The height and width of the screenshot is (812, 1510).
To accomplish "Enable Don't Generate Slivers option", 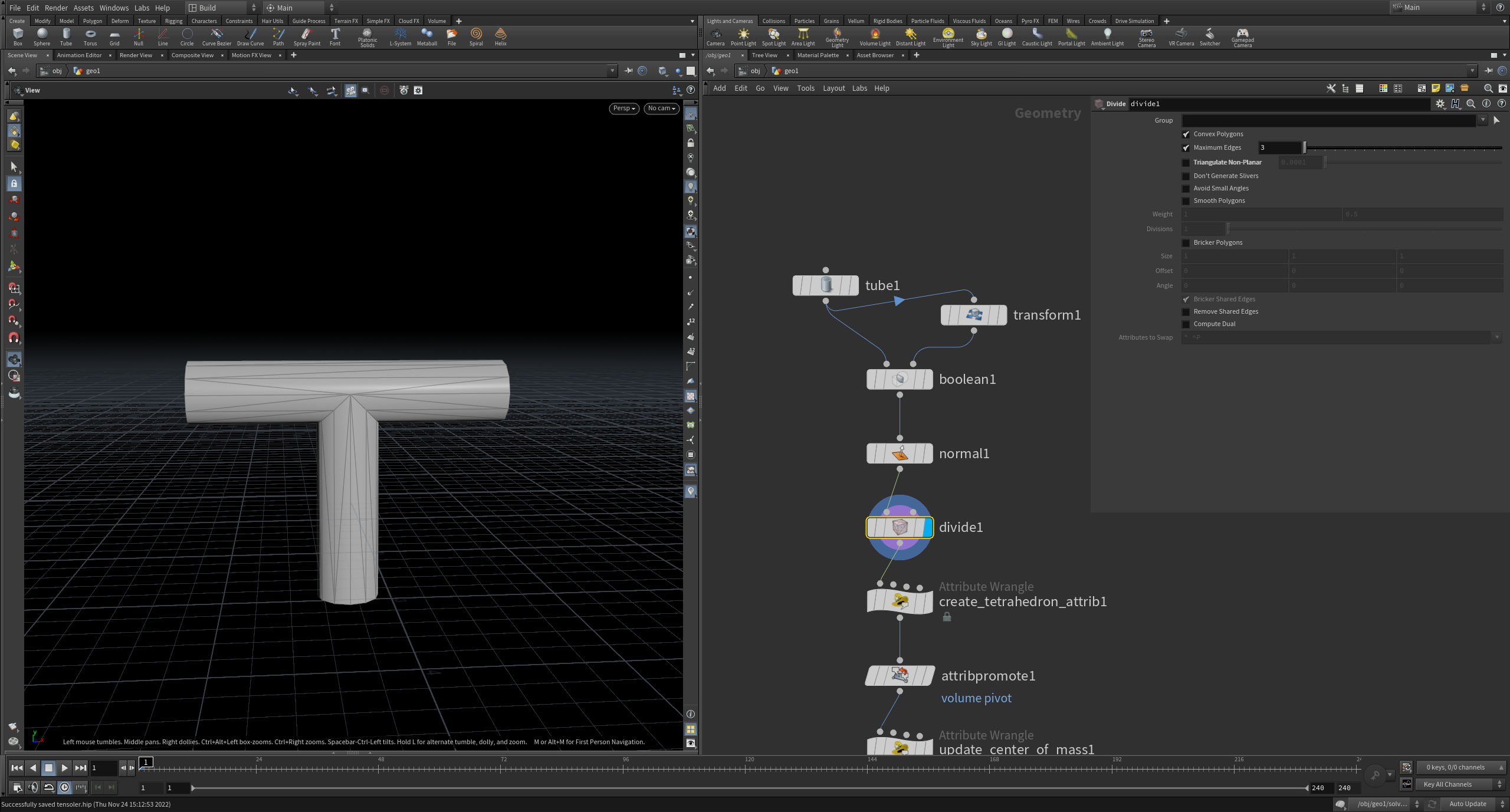I will (x=1186, y=176).
